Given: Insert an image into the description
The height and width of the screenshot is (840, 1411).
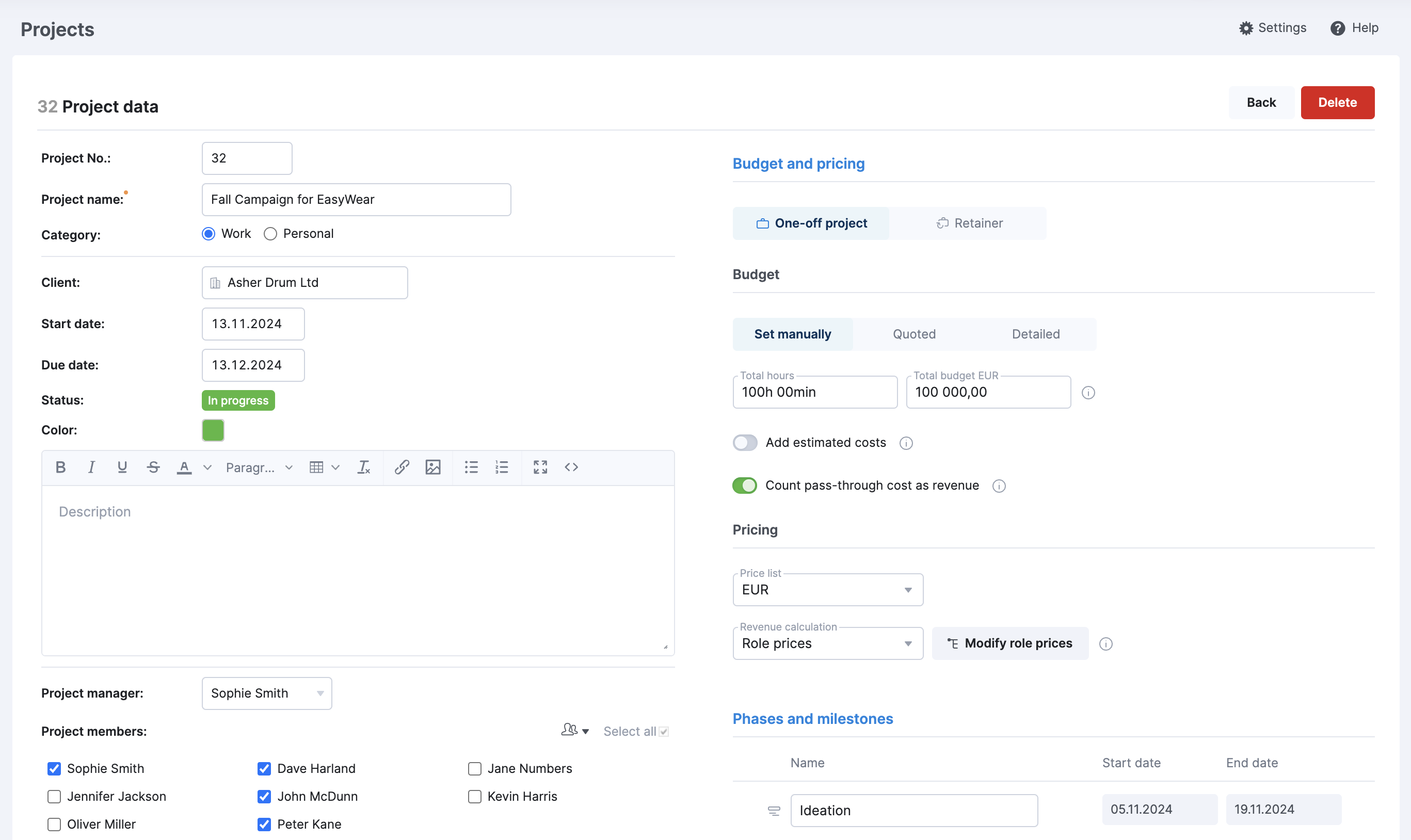Looking at the screenshot, I should point(433,467).
